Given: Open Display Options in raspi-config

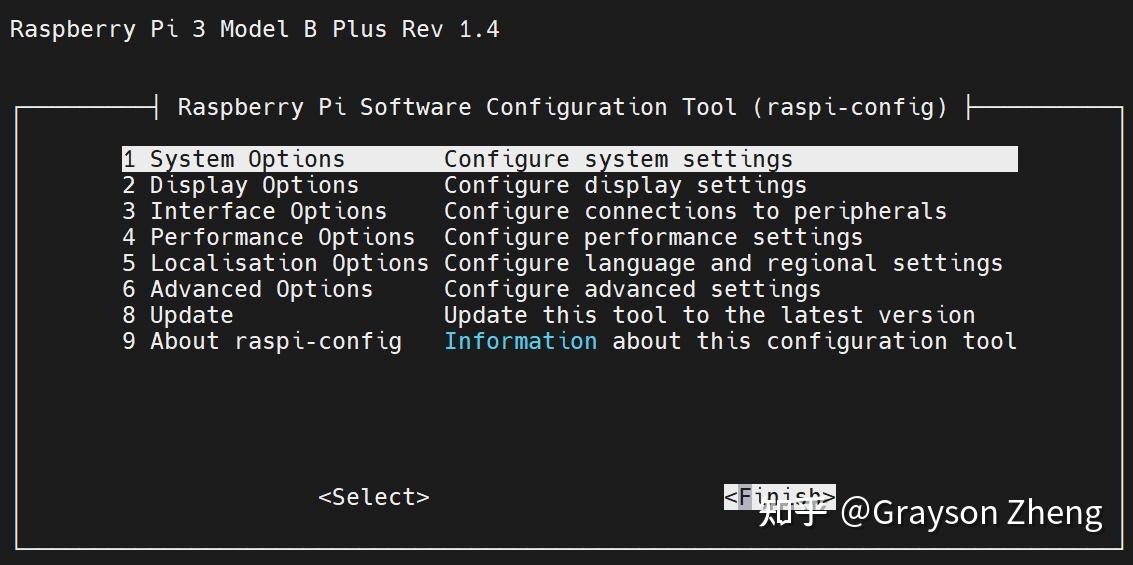Looking at the screenshot, I should pos(241,185).
